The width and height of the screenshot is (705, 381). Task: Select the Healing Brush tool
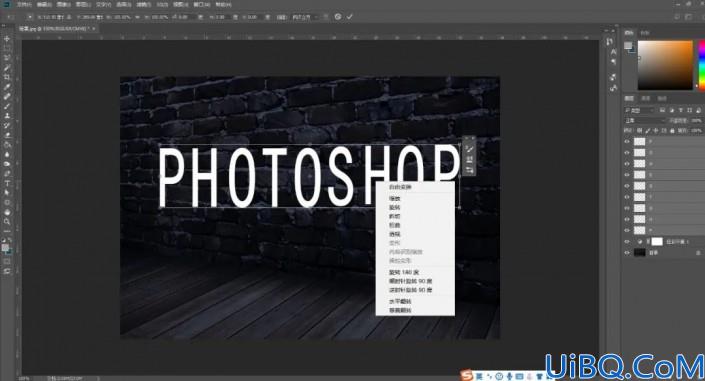pos(7,97)
